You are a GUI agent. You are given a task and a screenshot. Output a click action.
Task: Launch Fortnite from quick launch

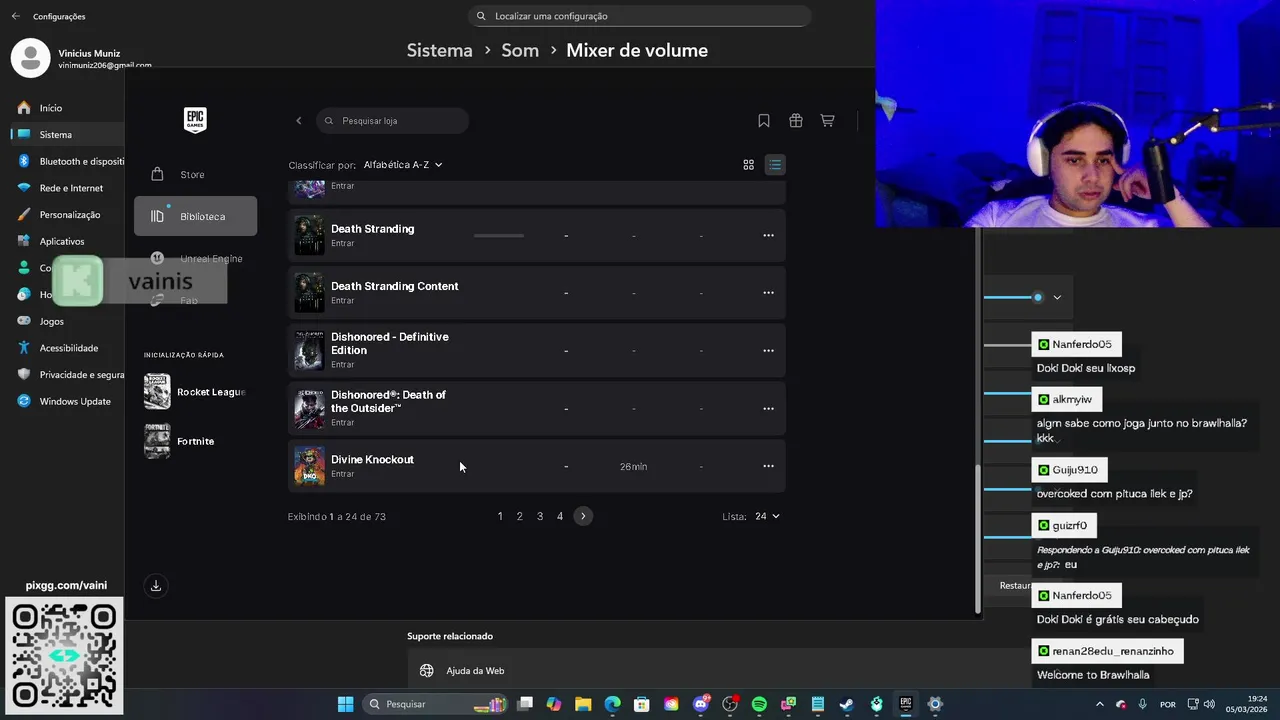click(x=180, y=441)
